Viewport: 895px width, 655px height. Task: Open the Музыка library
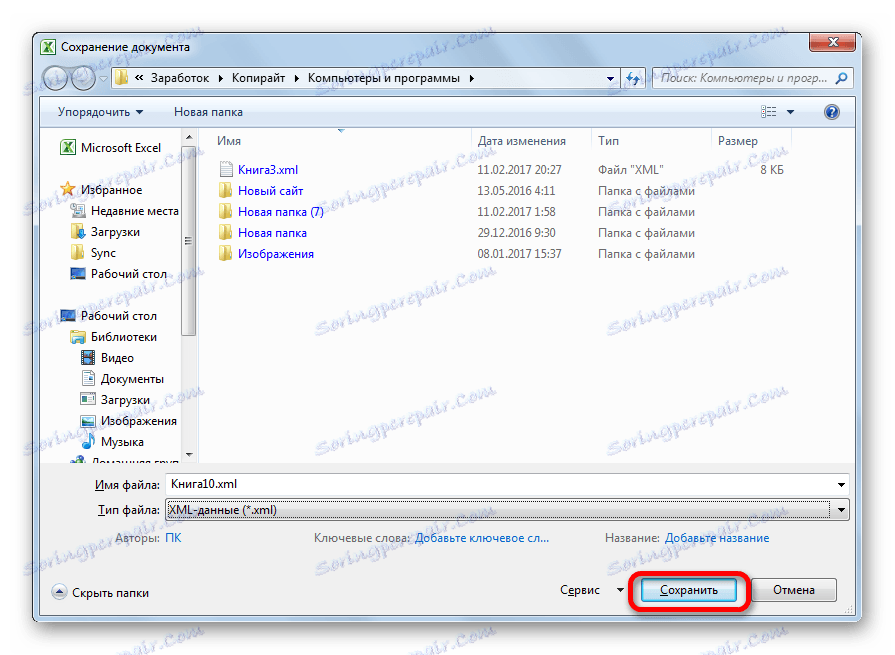[112, 442]
